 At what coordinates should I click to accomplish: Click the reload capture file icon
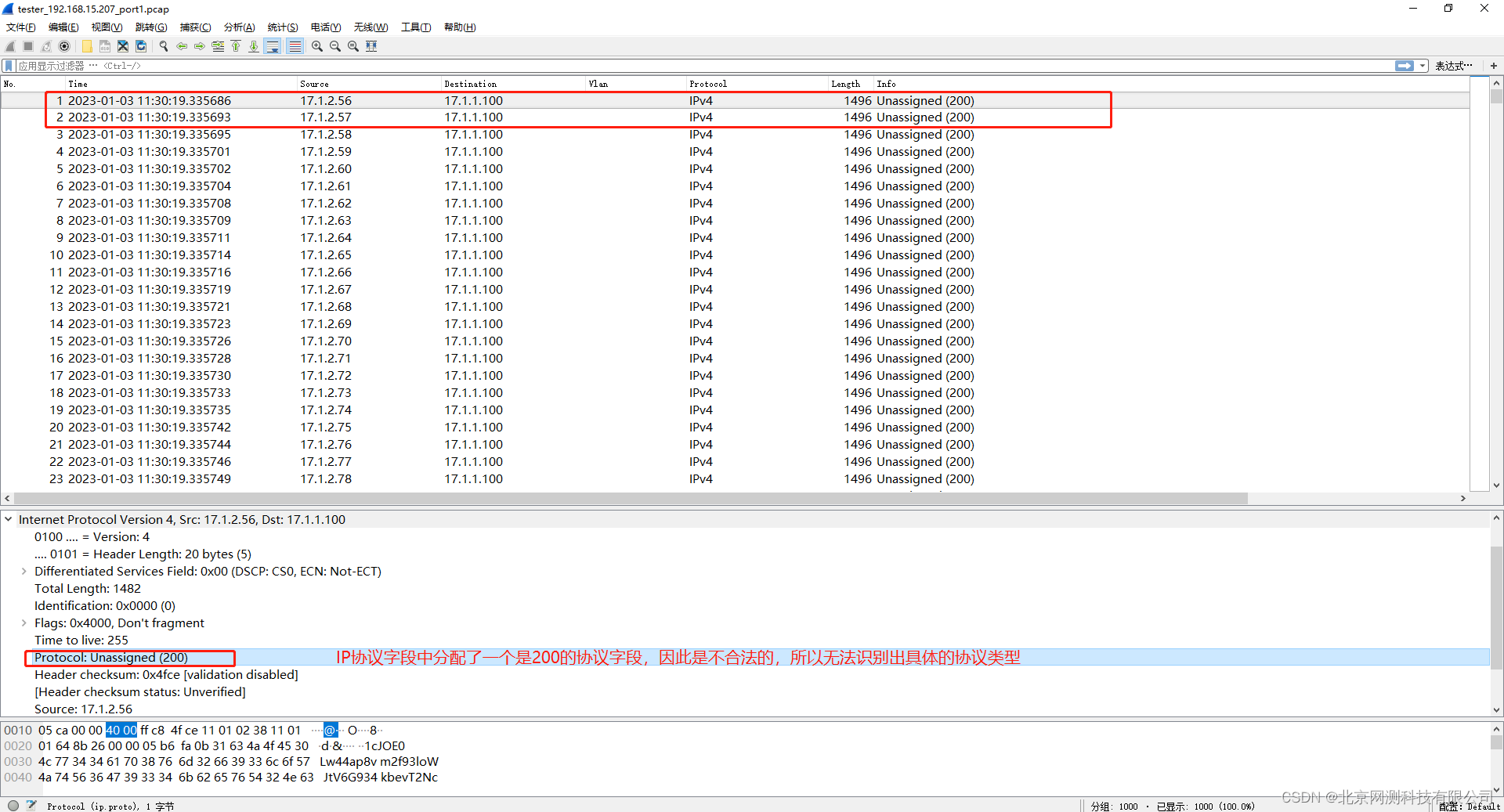pyautogui.click(x=141, y=46)
